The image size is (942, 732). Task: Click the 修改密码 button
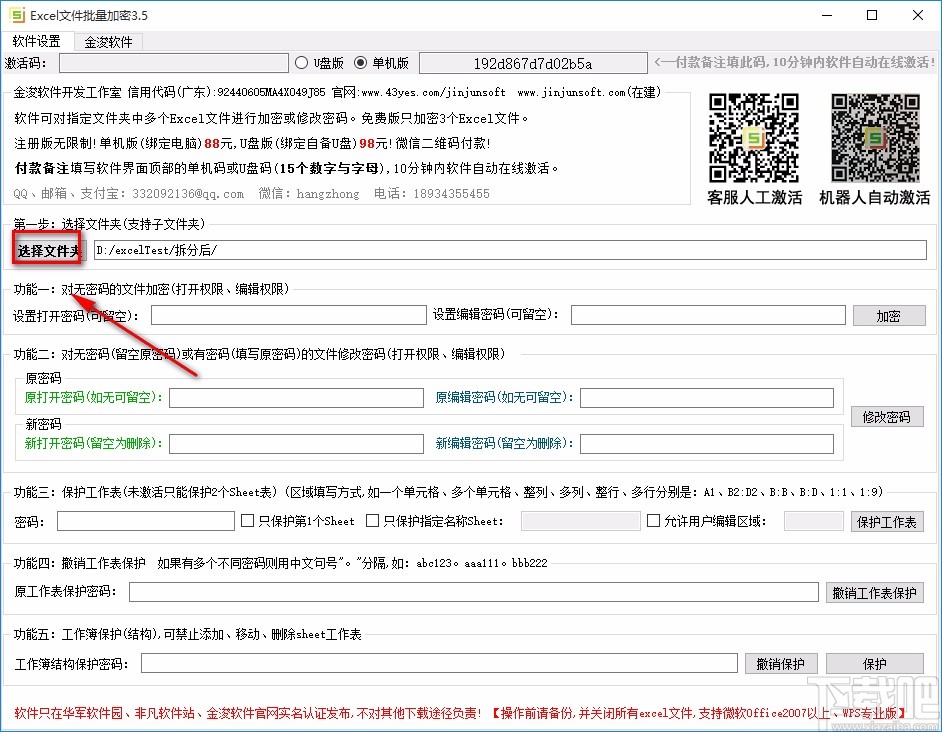tap(886, 417)
